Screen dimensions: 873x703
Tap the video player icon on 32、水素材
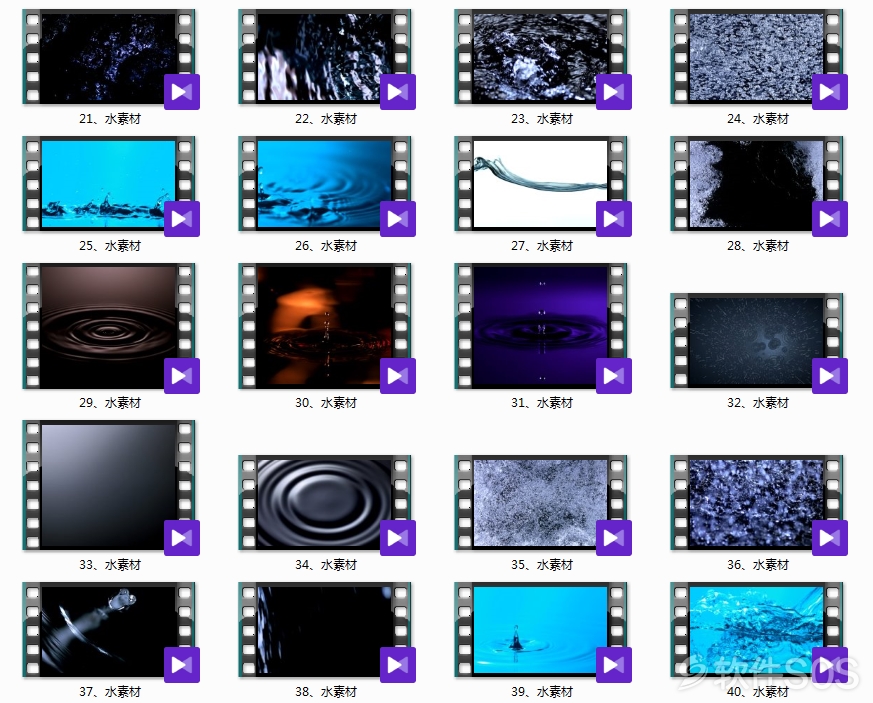point(830,376)
